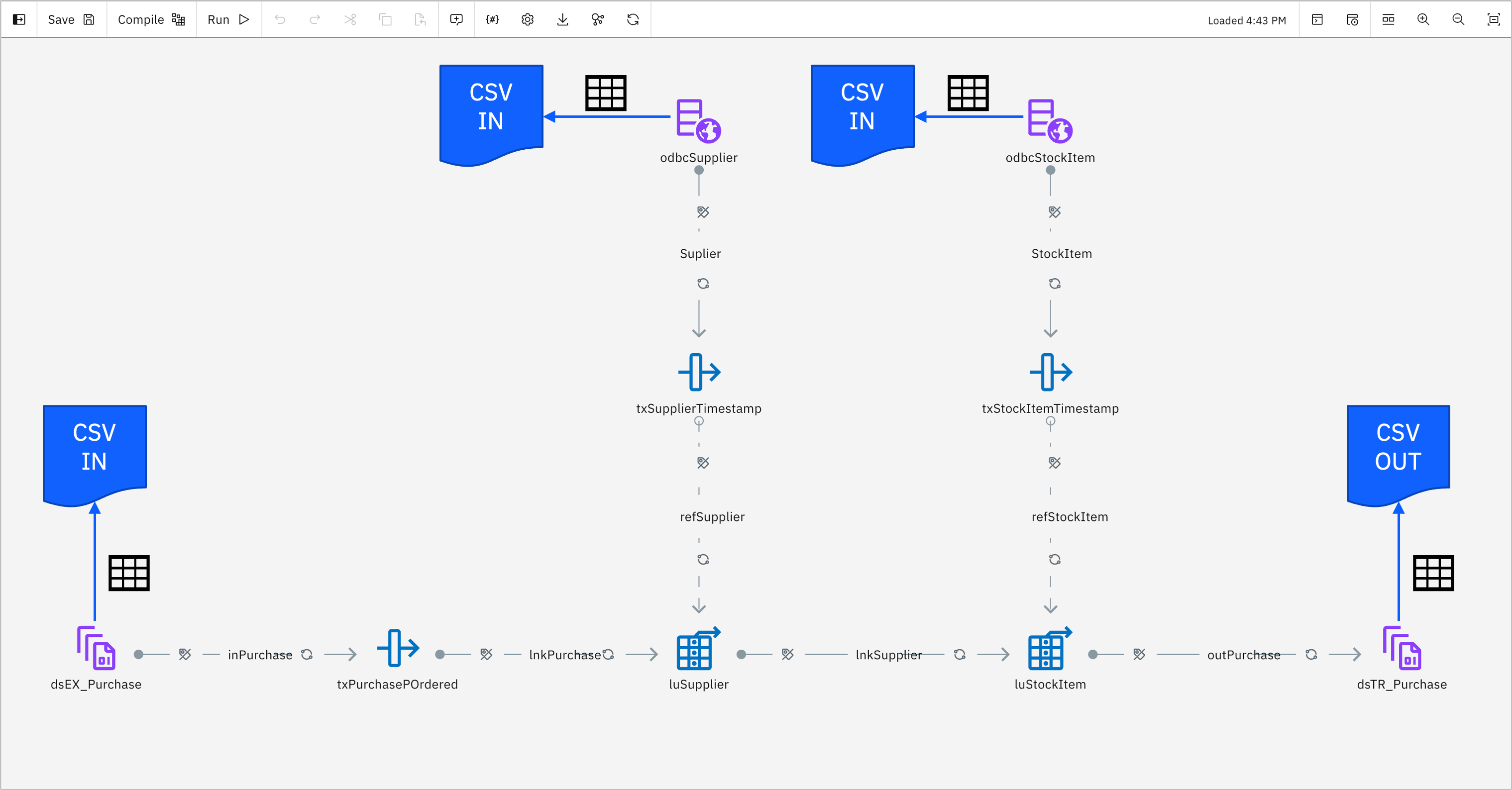This screenshot has width=1512, height=790.
Task: Click the Save button
Action: click(71, 19)
